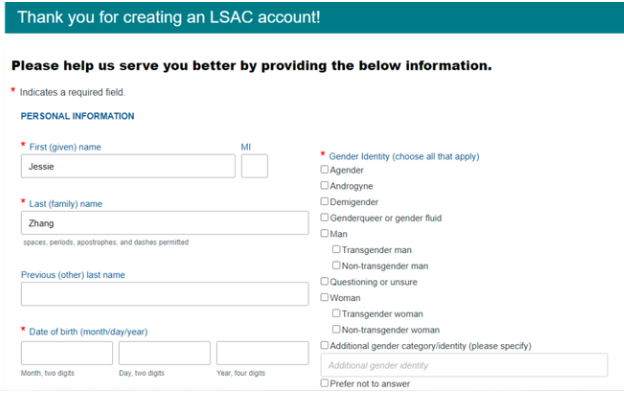
Task: Click the First (given) name field
Action: coord(128,166)
